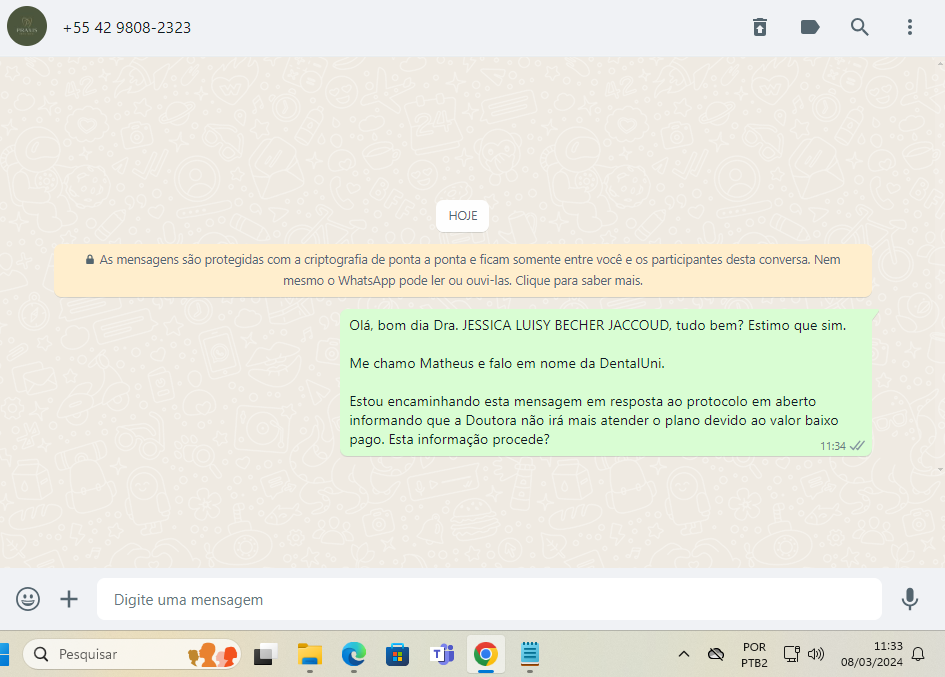Click the phone number +55 42 9808-2323 header
Screen dimensions: 945x677
[127, 28]
